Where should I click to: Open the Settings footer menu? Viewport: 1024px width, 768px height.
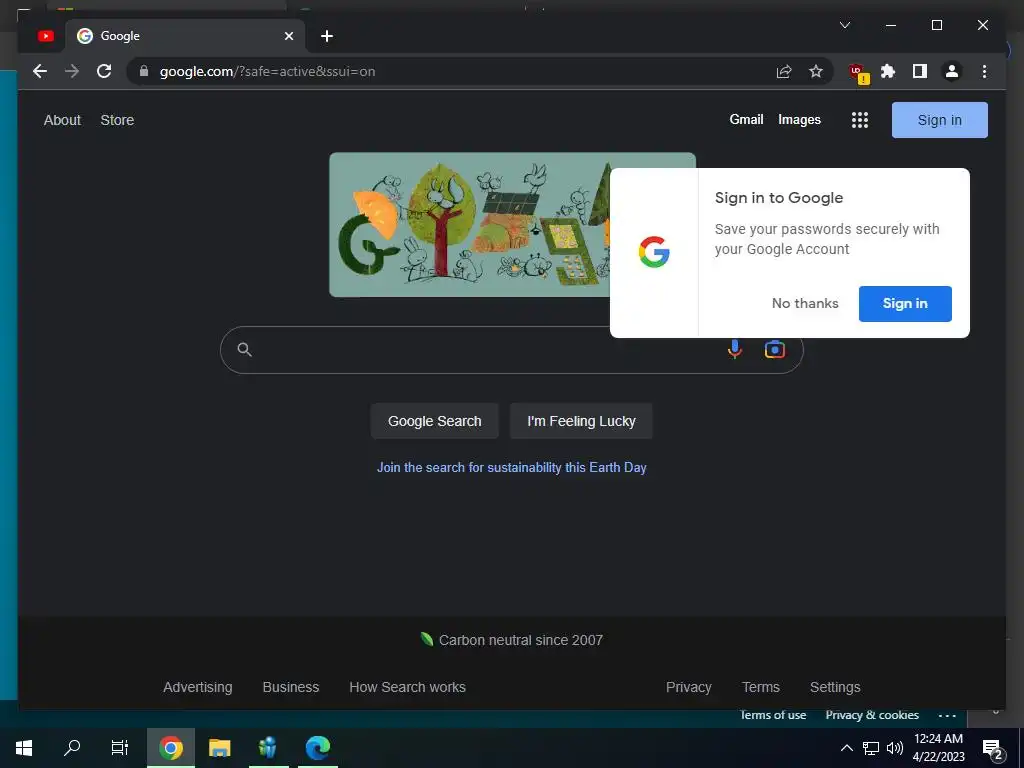pyautogui.click(x=835, y=687)
